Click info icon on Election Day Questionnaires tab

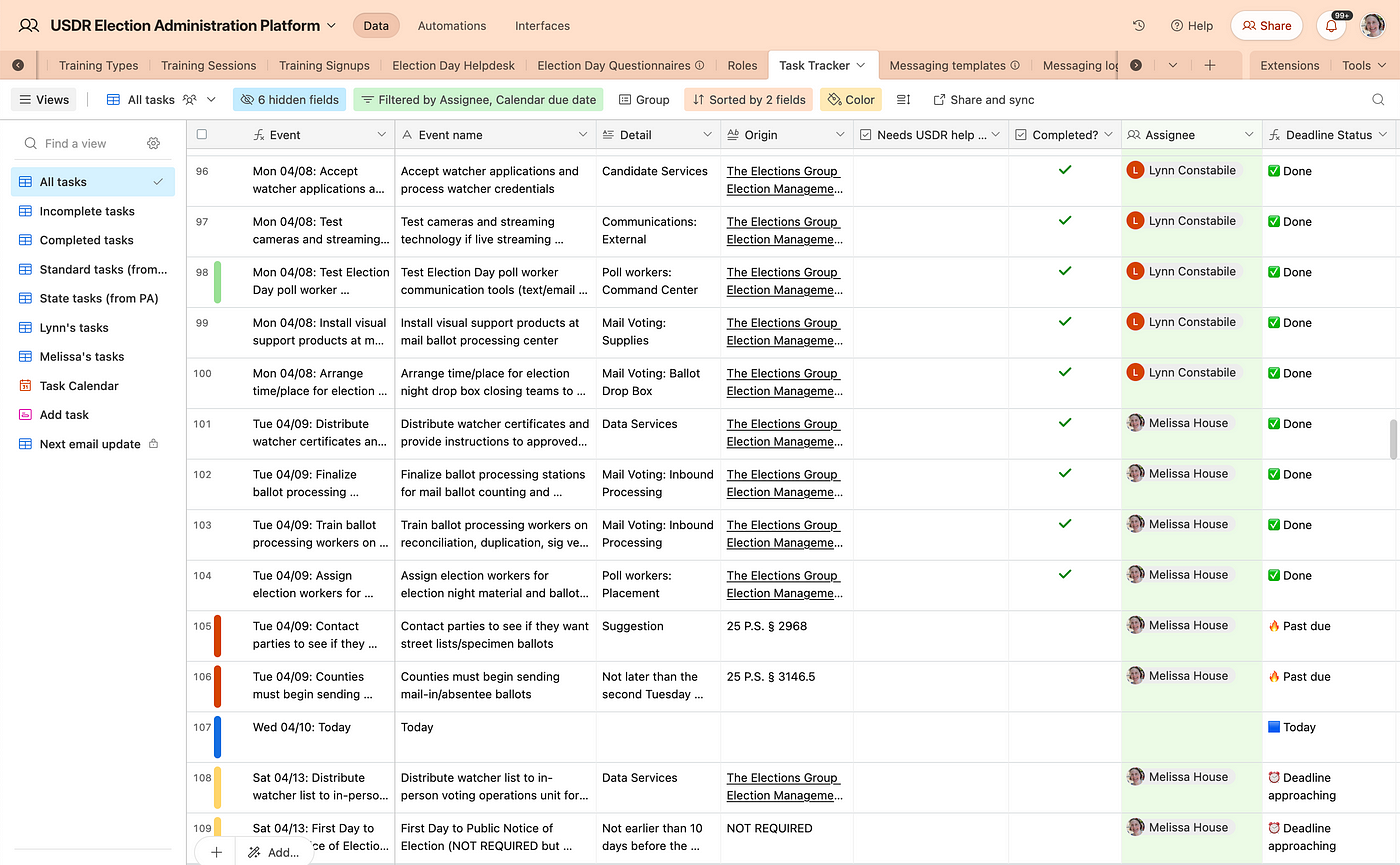(700, 65)
